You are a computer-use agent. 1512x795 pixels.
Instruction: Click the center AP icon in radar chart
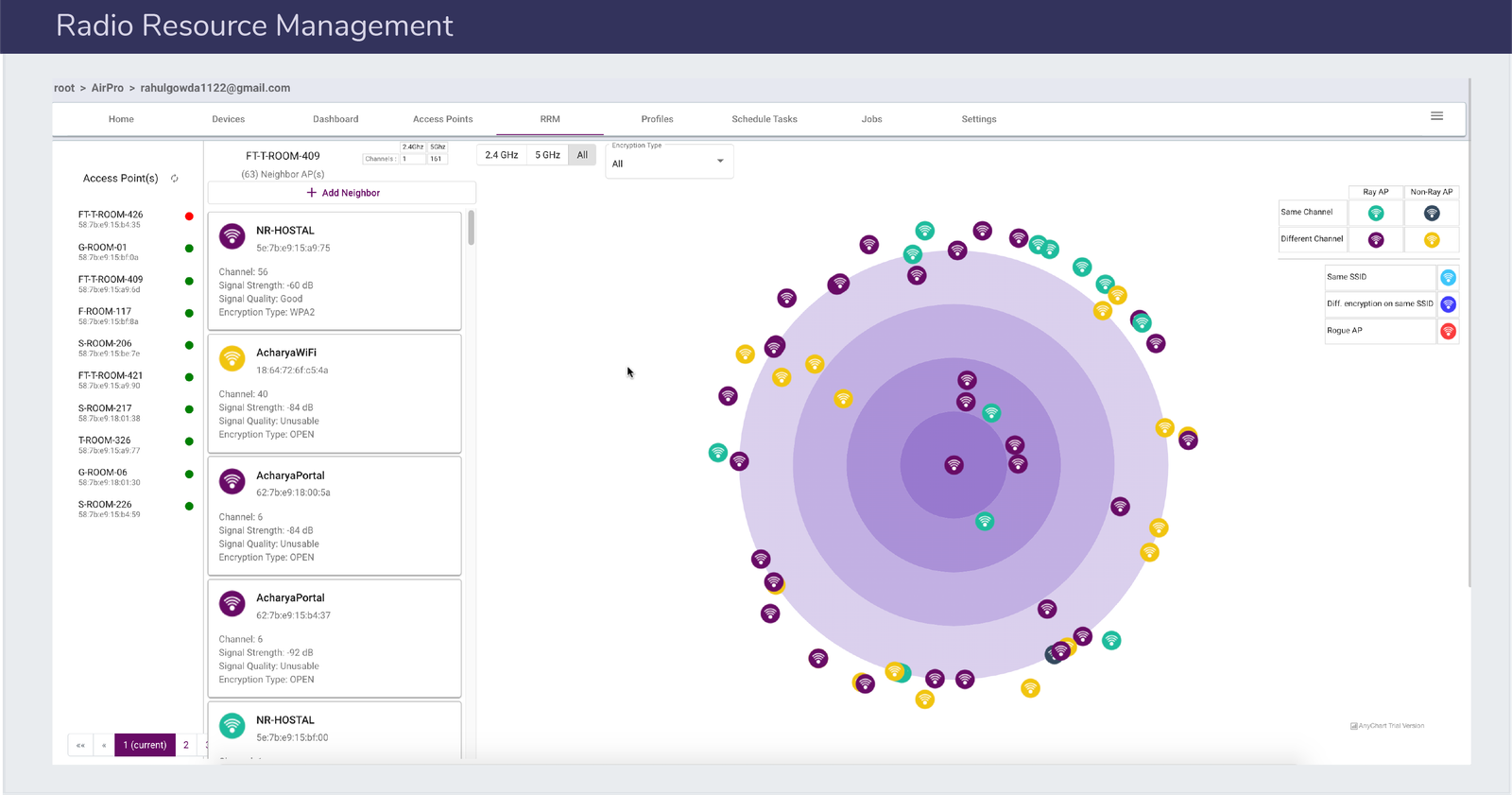(954, 465)
